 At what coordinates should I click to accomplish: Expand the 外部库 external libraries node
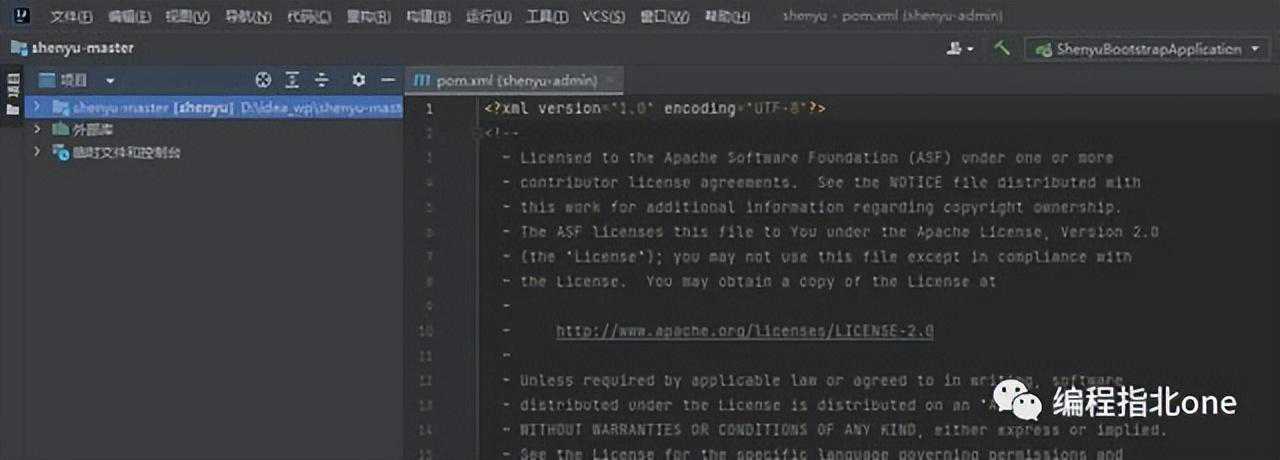(37, 130)
